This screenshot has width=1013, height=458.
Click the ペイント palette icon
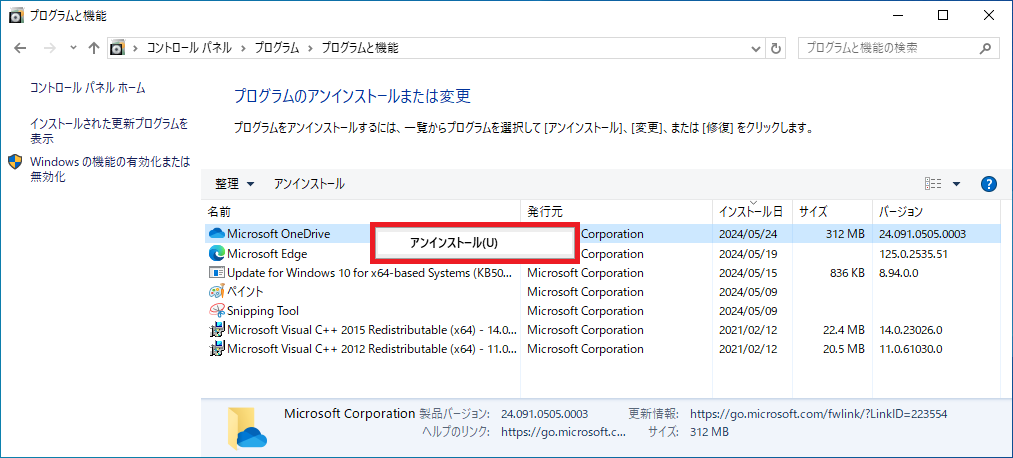click(216, 291)
